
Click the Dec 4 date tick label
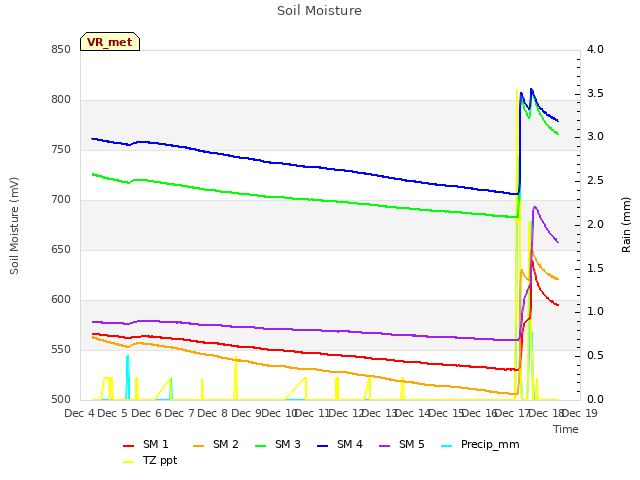point(80,413)
